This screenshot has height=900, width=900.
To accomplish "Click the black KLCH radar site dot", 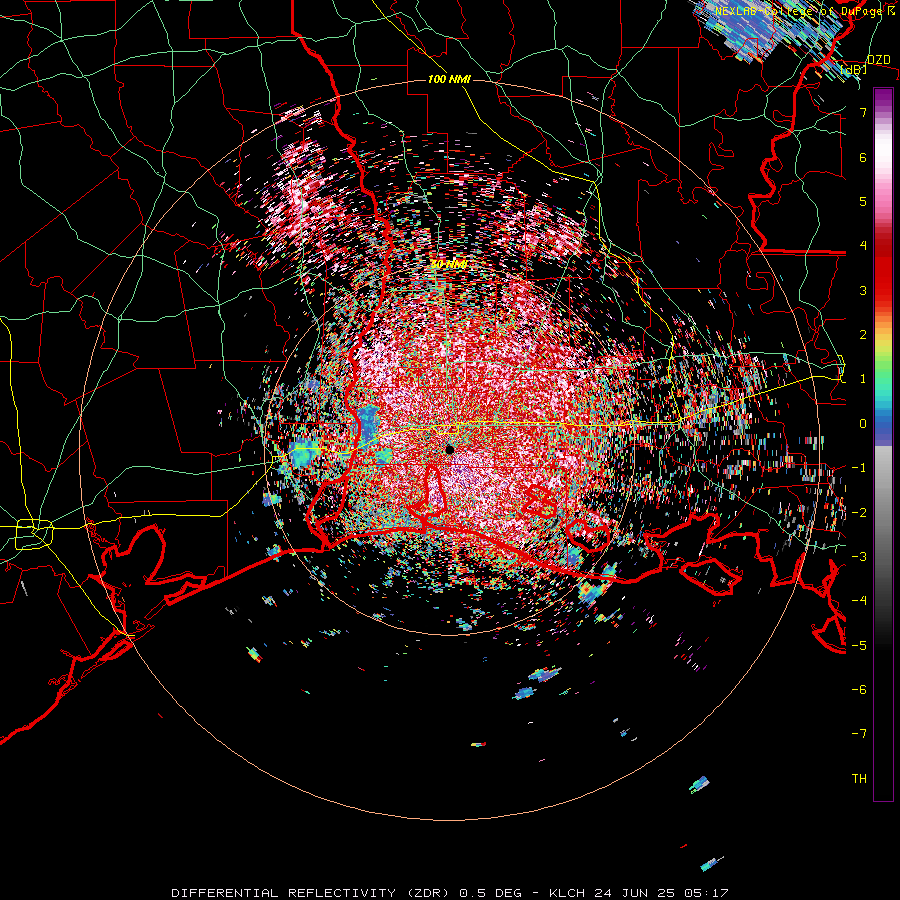I will coord(450,449).
